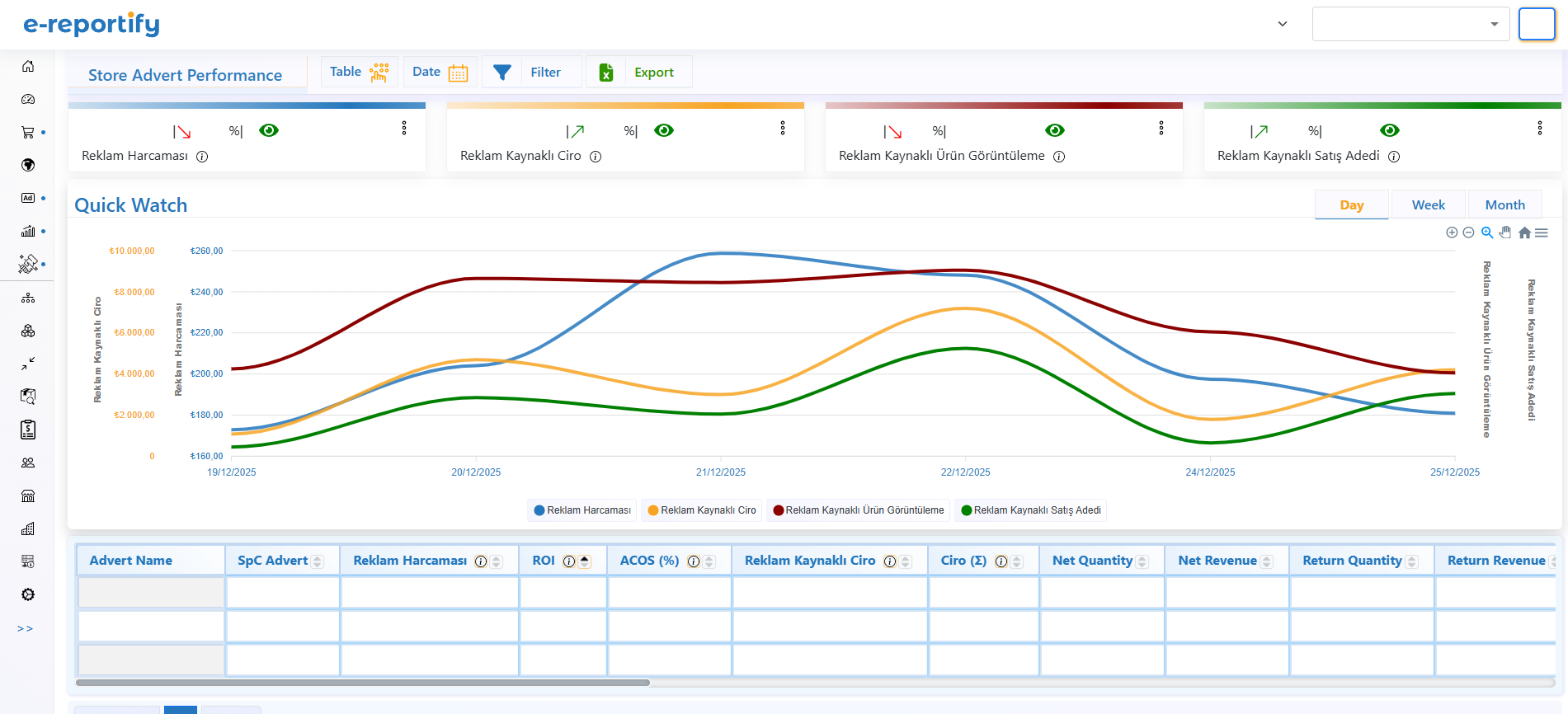This screenshot has width=1568, height=714.
Task: Click the table horizontal scrollbar
Action: (363, 683)
